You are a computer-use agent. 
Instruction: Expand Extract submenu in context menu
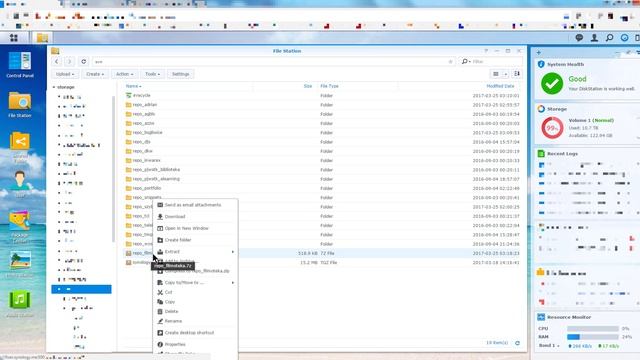tap(233, 252)
